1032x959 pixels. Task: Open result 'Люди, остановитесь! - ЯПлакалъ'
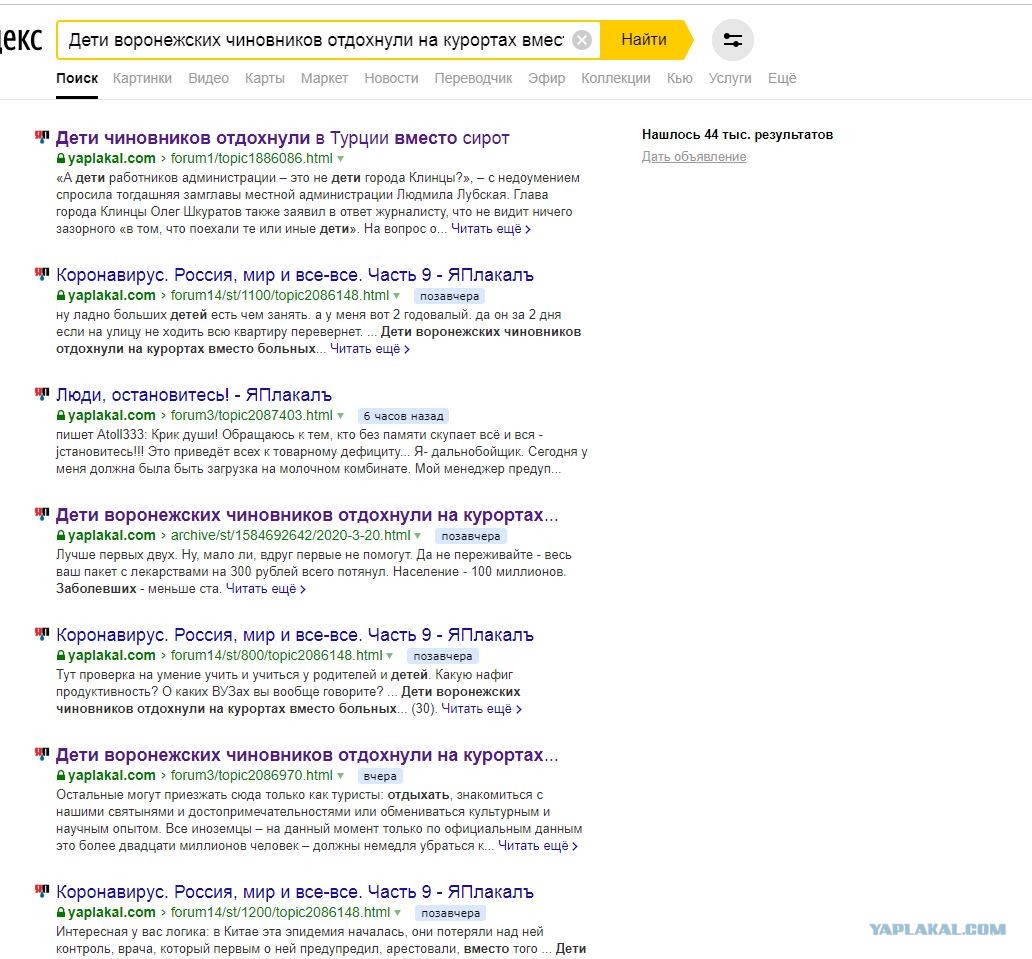click(x=194, y=395)
